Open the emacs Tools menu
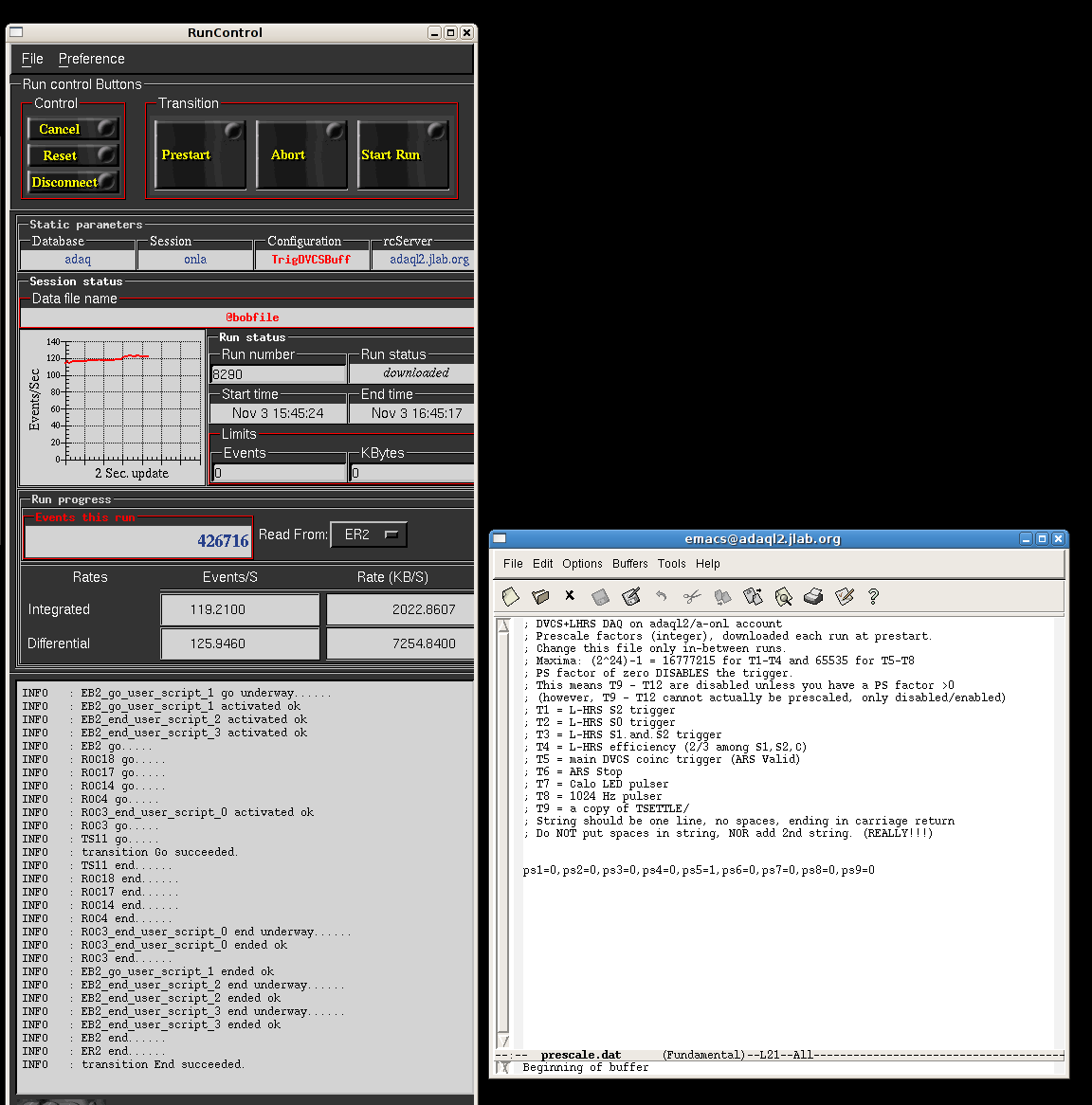 [672, 564]
